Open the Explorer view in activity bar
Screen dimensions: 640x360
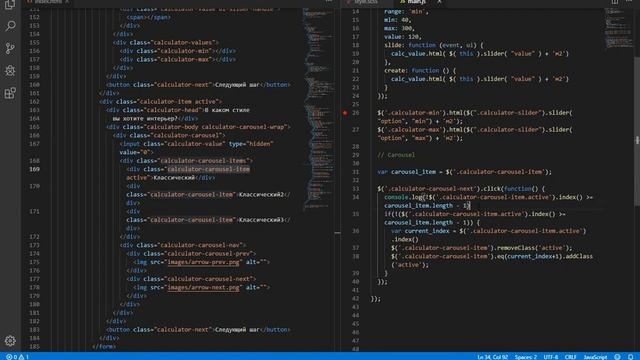[x=10, y=4]
